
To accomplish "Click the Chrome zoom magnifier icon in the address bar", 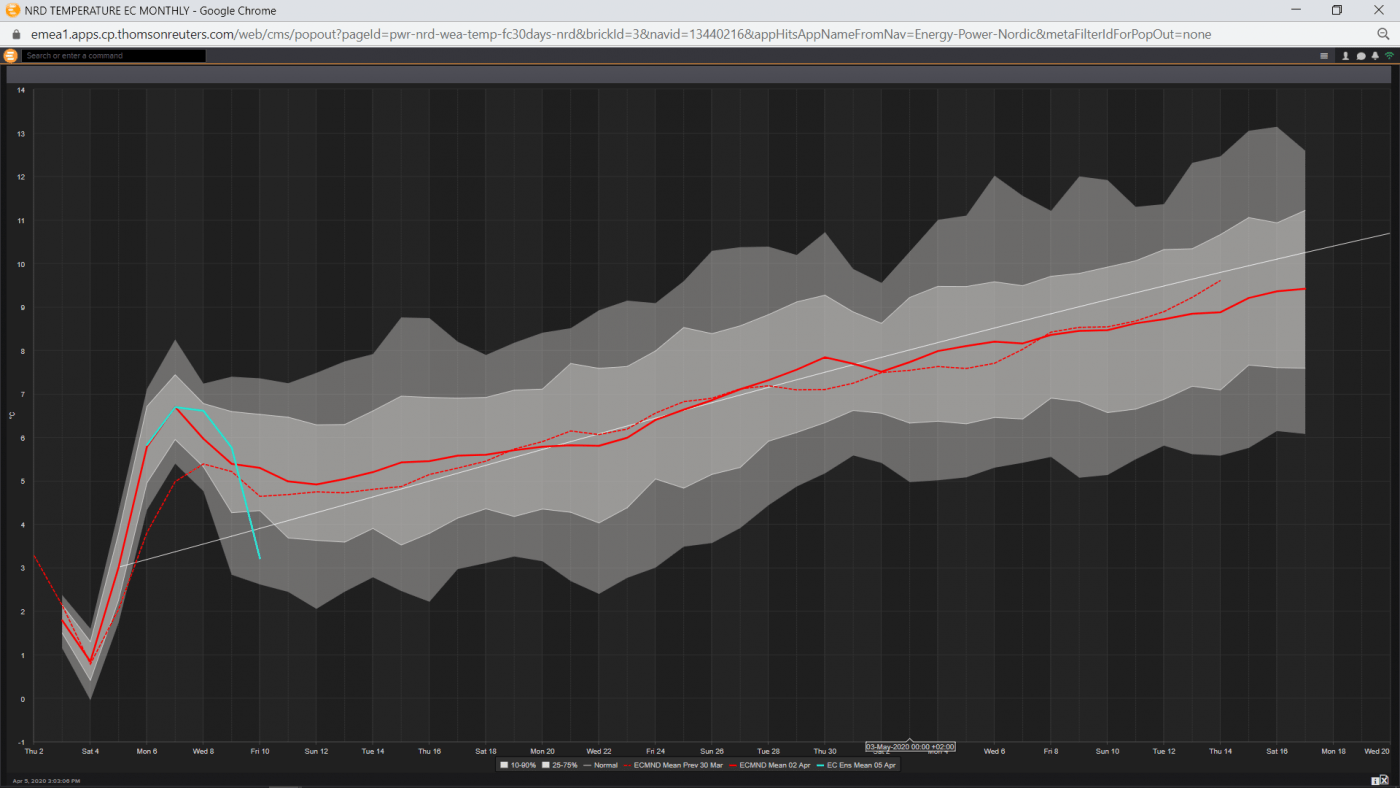I will [x=1384, y=34].
